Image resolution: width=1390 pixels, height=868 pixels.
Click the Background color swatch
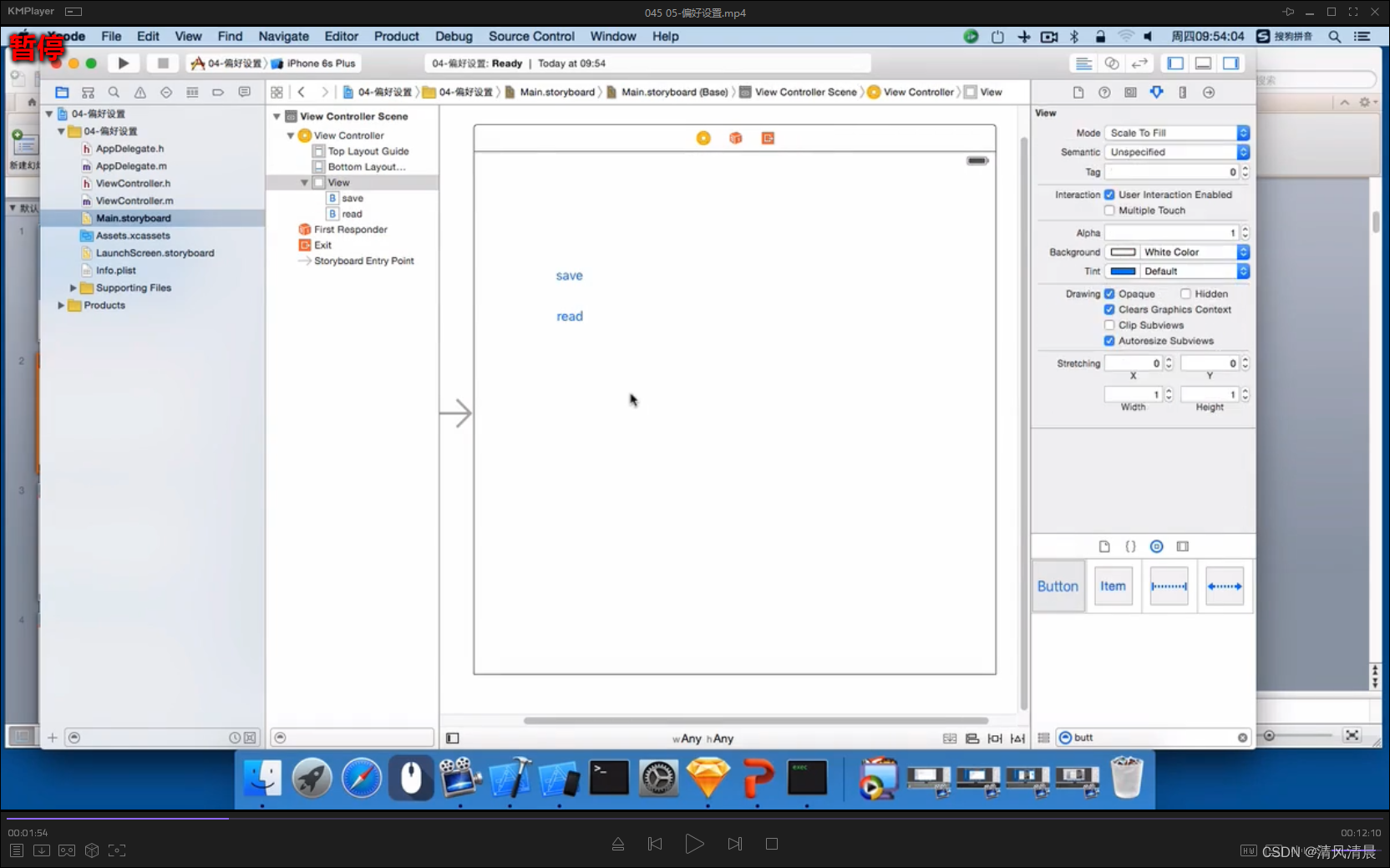point(1123,252)
